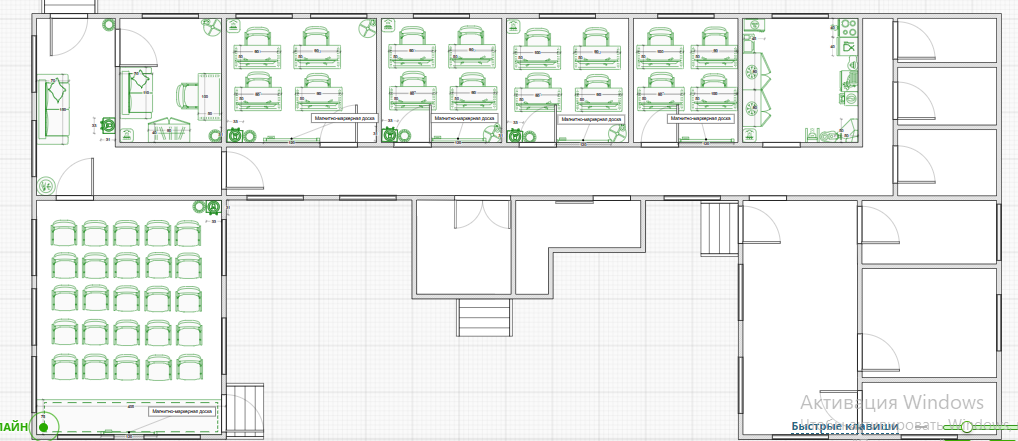Screen dimensions: 1018x441
Task: Click the green circle icon at bottom-left corner
Action: point(42,429)
